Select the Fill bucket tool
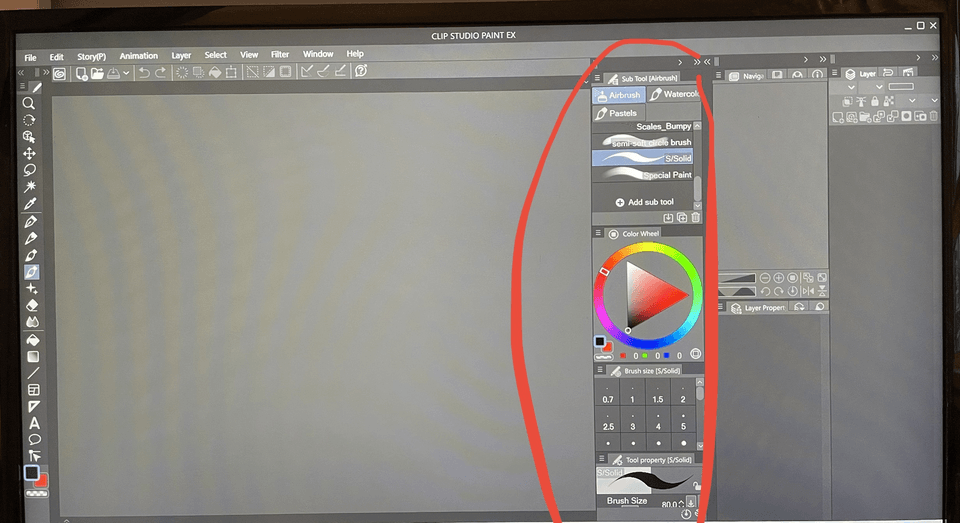960x523 pixels. [x=32, y=340]
